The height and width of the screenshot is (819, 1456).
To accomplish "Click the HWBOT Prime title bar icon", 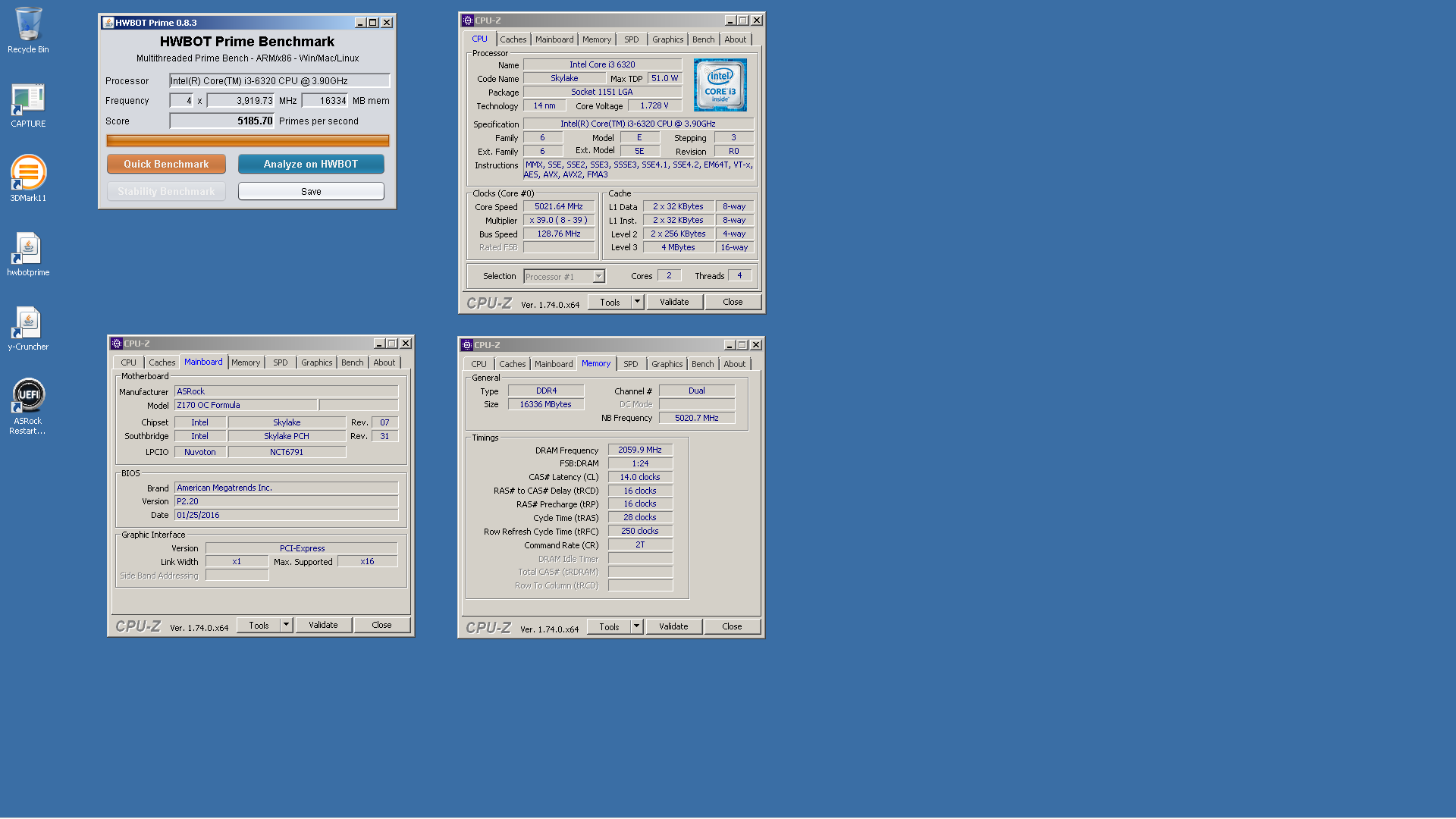I will (108, 23).
